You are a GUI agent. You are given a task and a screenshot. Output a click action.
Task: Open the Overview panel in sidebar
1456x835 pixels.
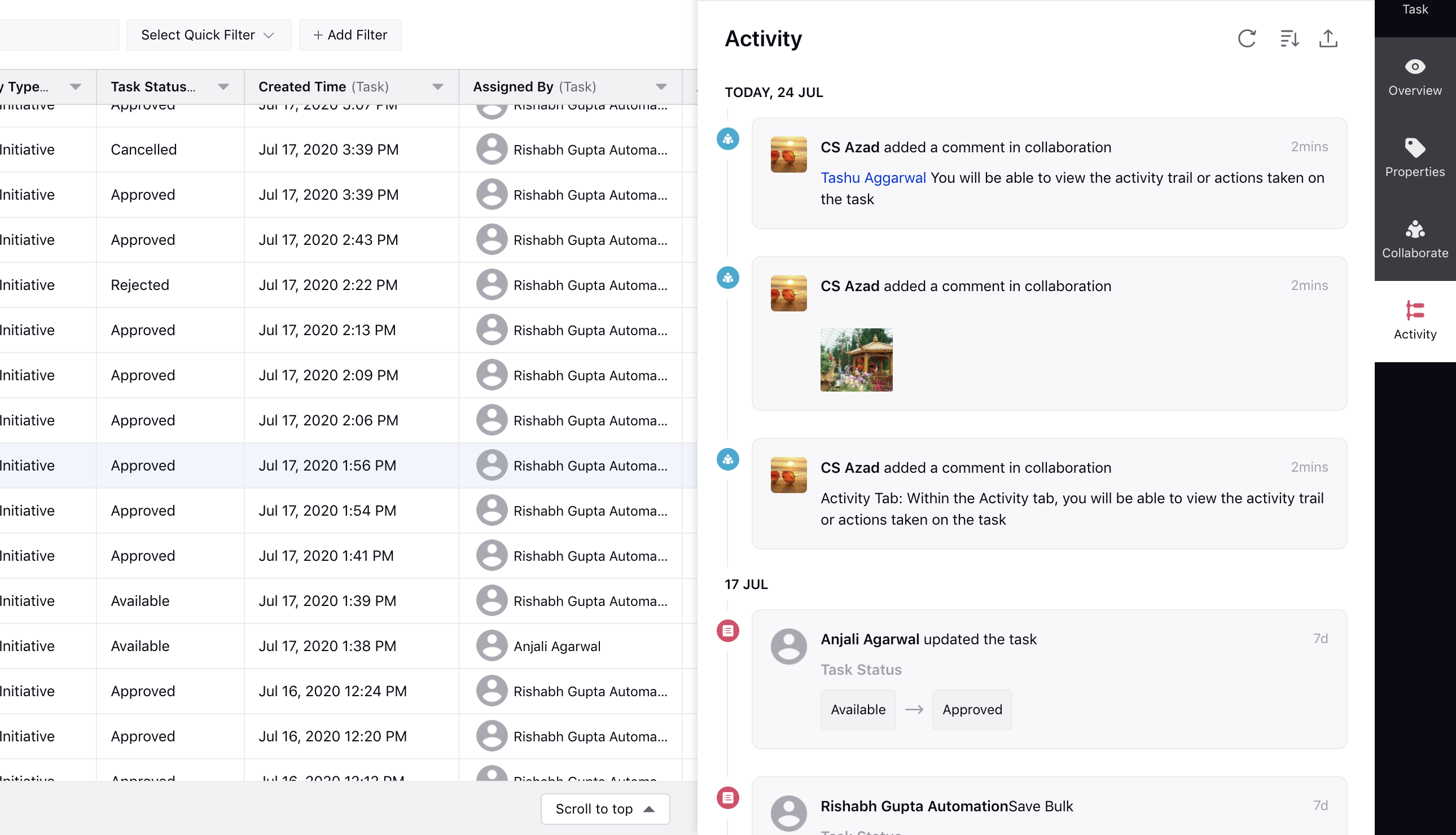1414,78
